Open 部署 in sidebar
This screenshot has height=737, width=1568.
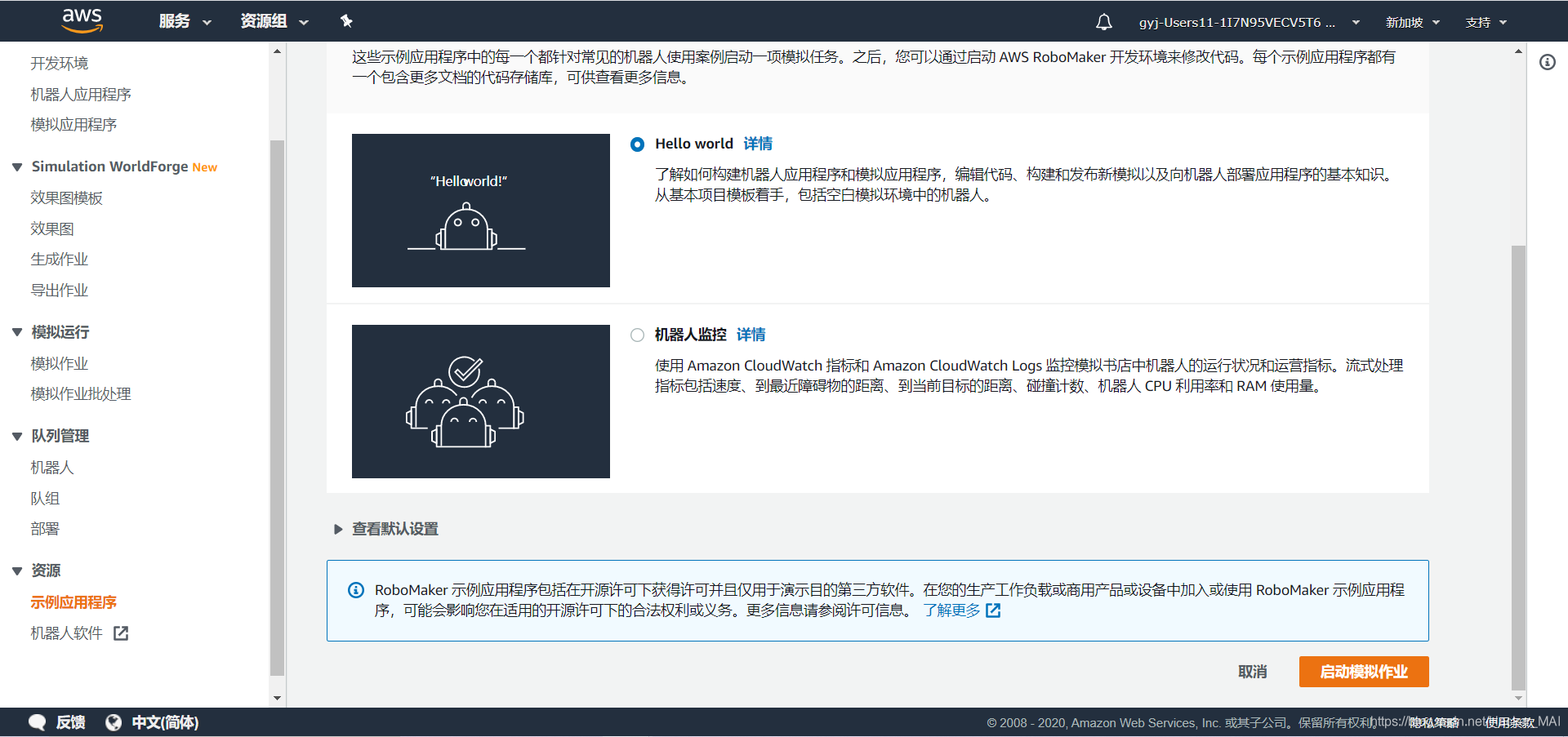[45, 529]
